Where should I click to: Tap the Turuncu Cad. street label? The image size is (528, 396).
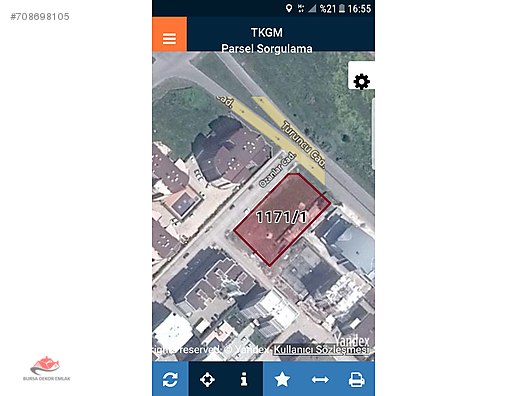pyautogui.click(x=303, y=144)
